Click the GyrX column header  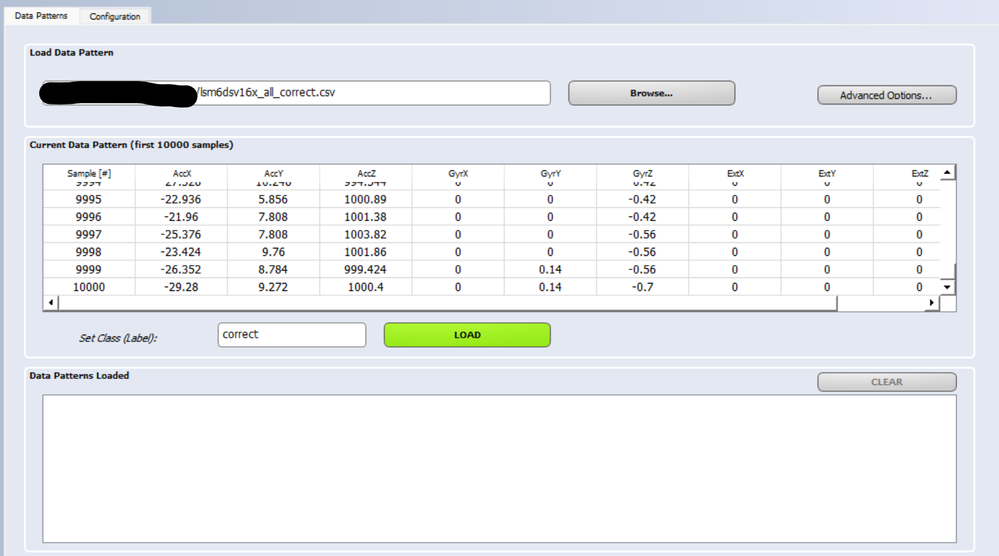coord(458,173)
